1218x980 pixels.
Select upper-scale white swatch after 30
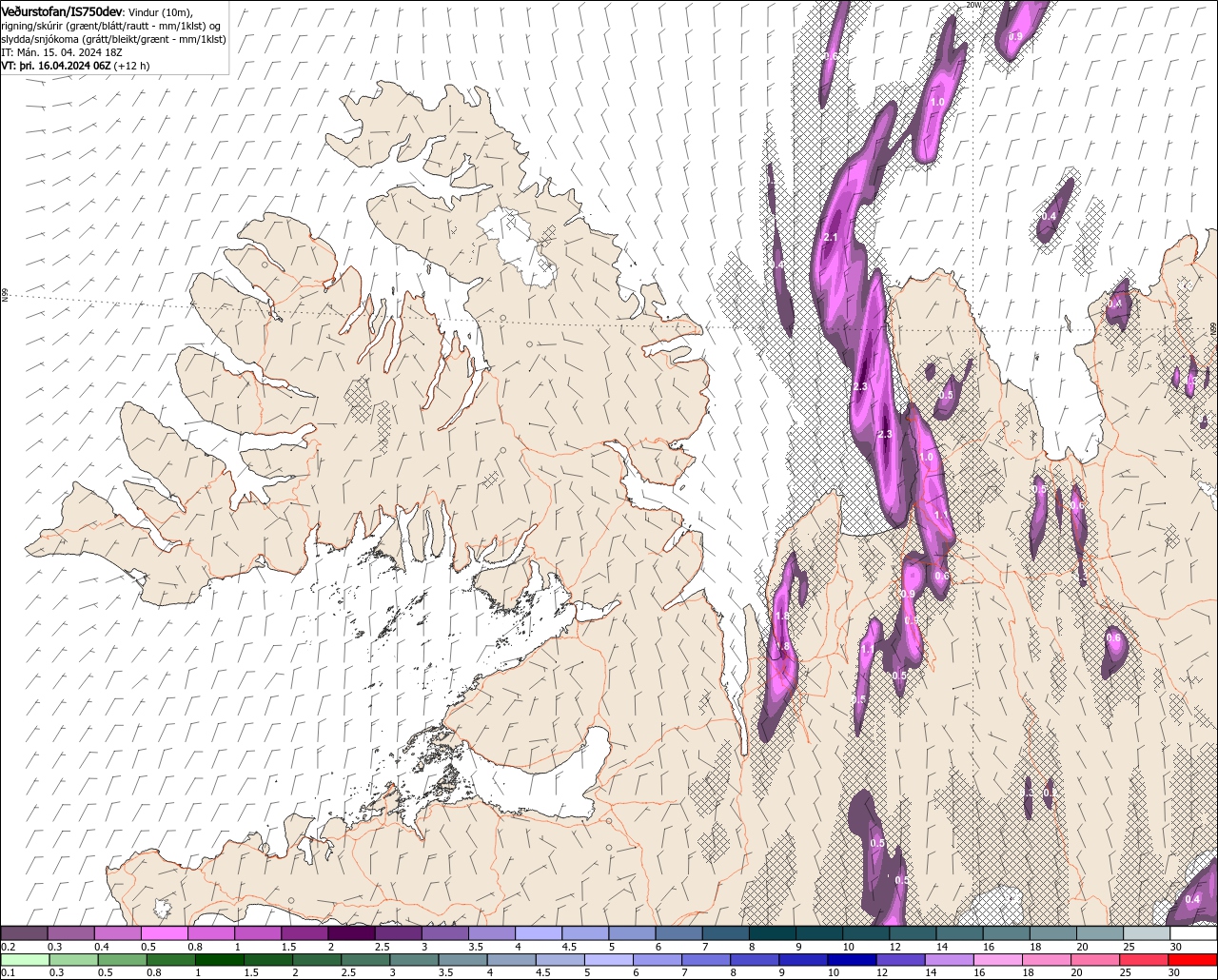coord(1193,933)
